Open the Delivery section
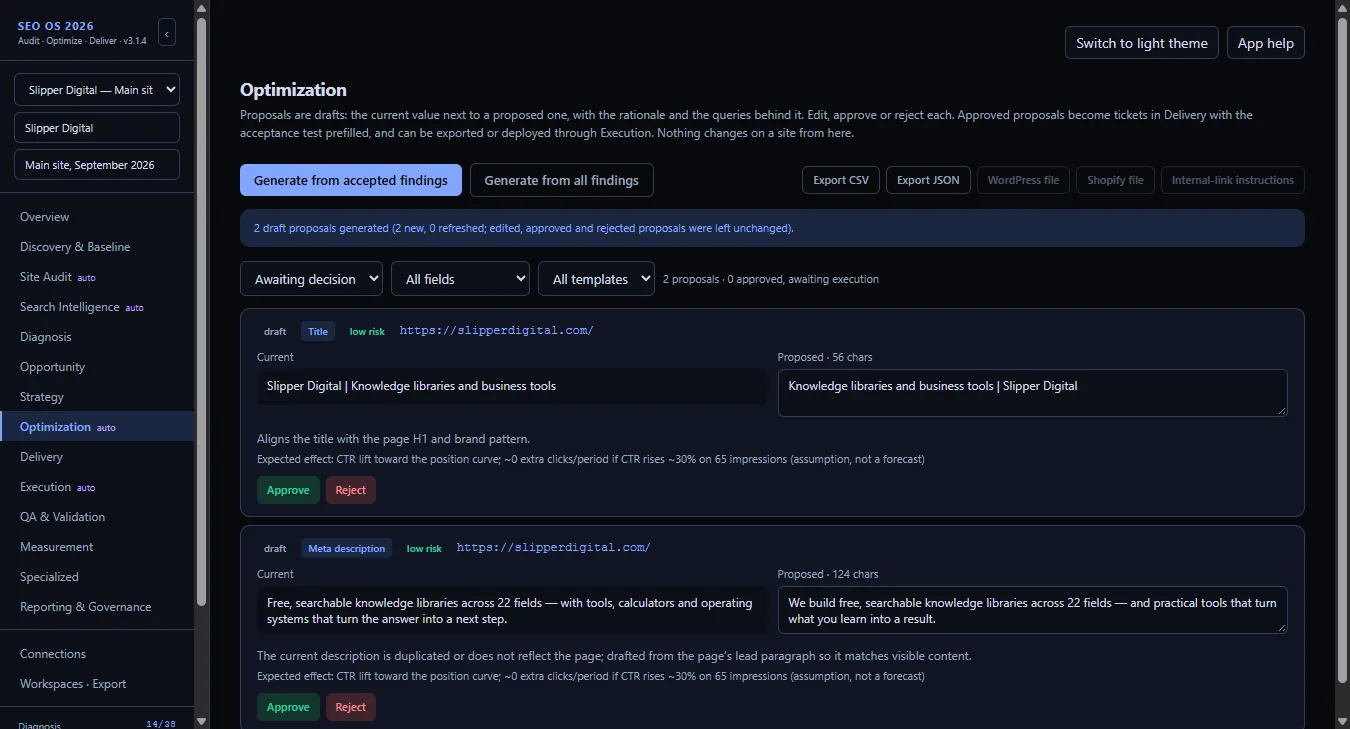 (x=97, y=457)
